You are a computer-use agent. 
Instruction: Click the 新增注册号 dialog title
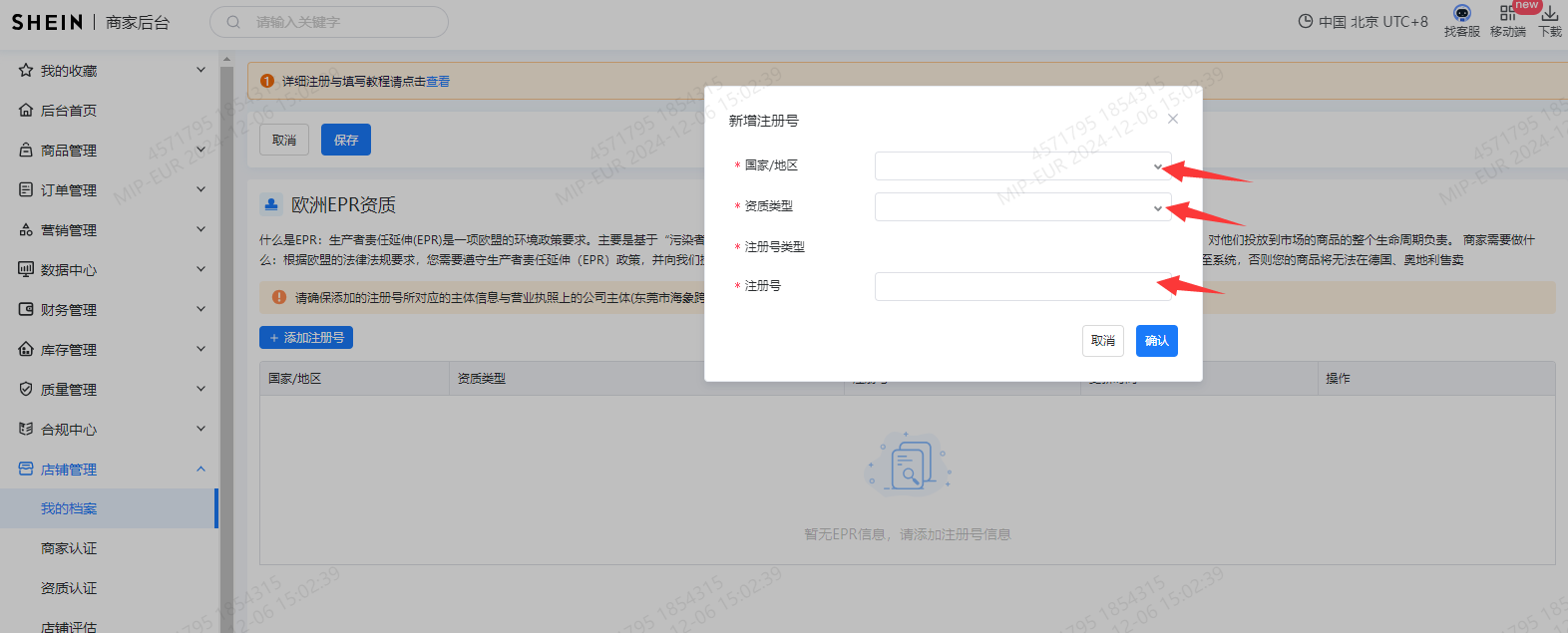(x=764, y=121)
